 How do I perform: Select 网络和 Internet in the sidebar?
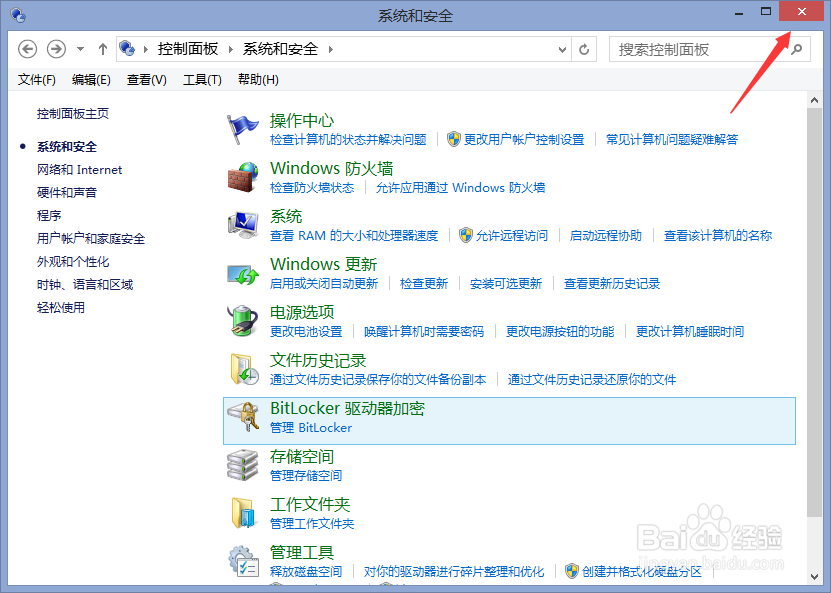[79, 170]
